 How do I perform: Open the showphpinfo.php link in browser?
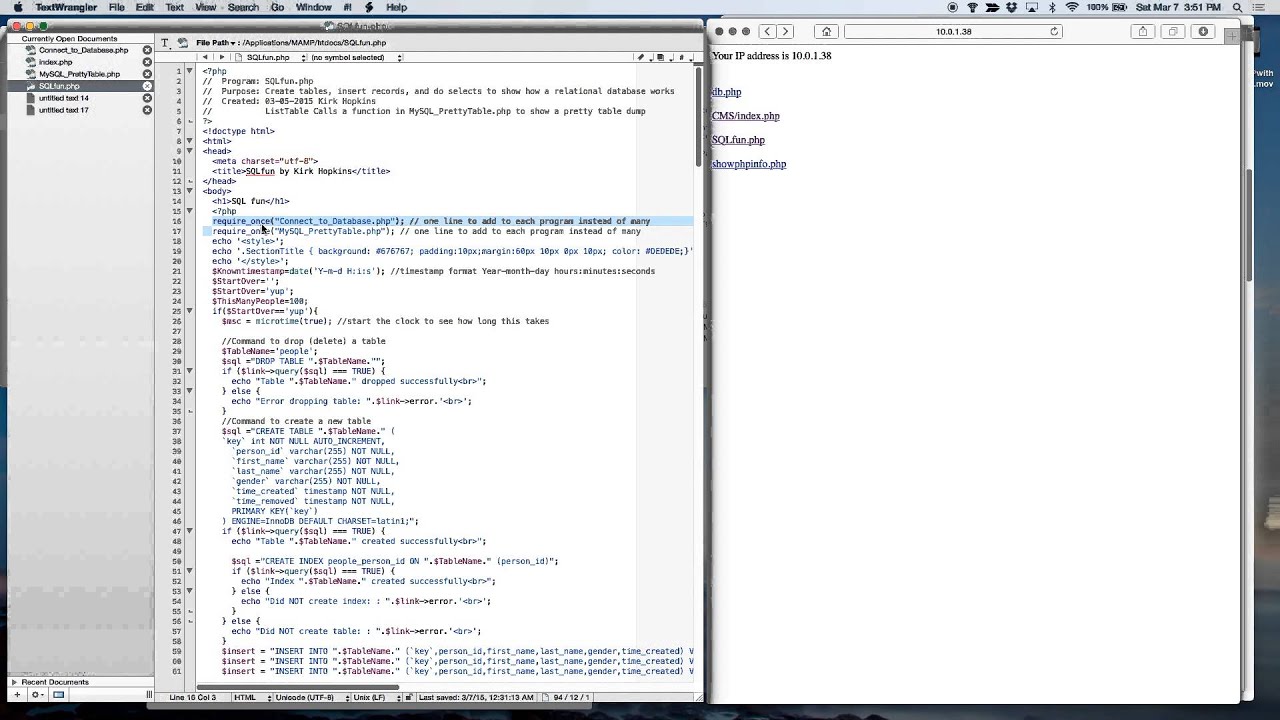[x=749, y=164]
